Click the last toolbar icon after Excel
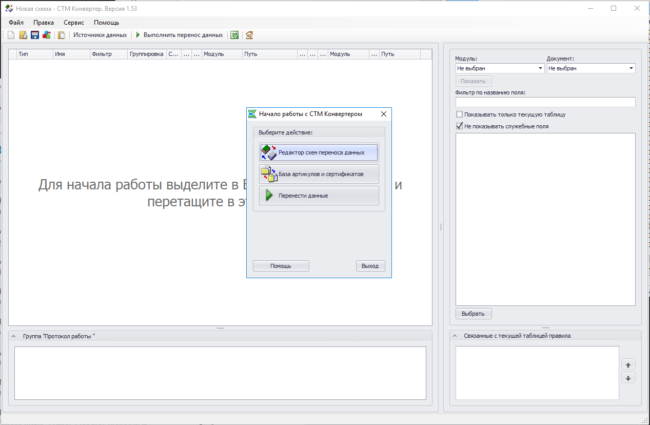Viewport: 650px width, 425px height. click(x=249, y=34)
